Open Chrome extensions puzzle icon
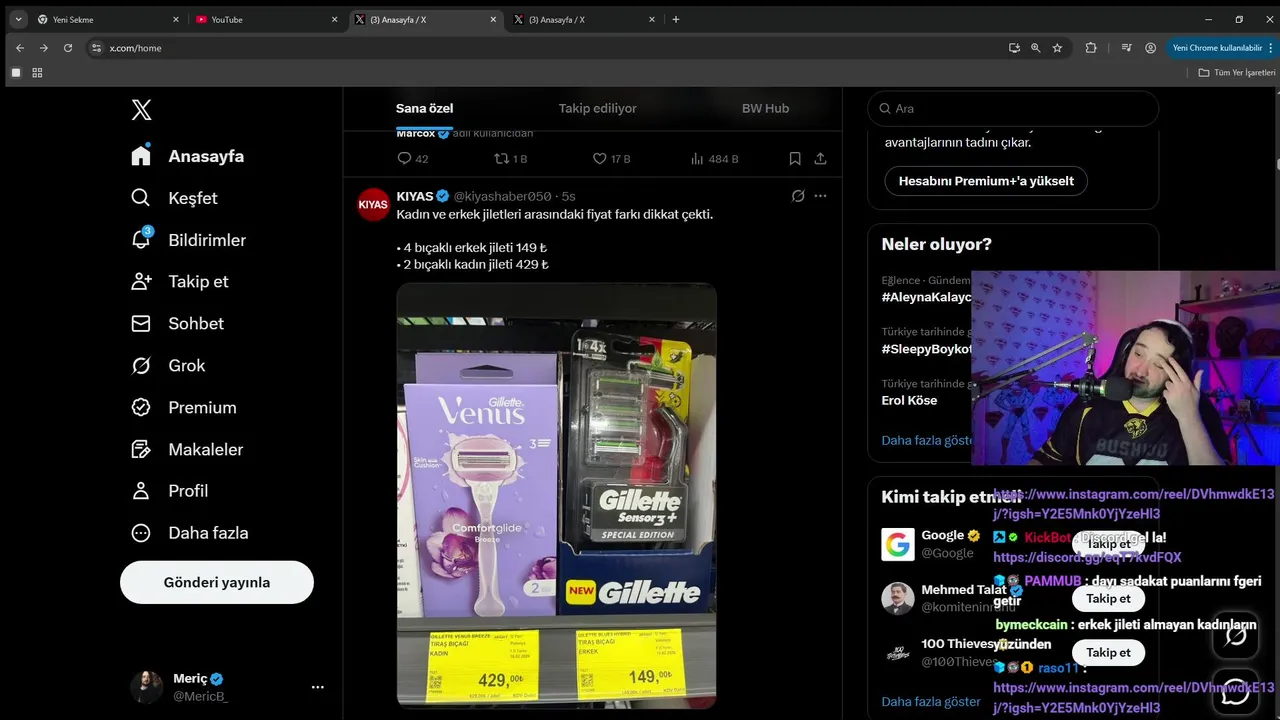This screenshot has height=720, width=1280. (x=1091, y=47)
